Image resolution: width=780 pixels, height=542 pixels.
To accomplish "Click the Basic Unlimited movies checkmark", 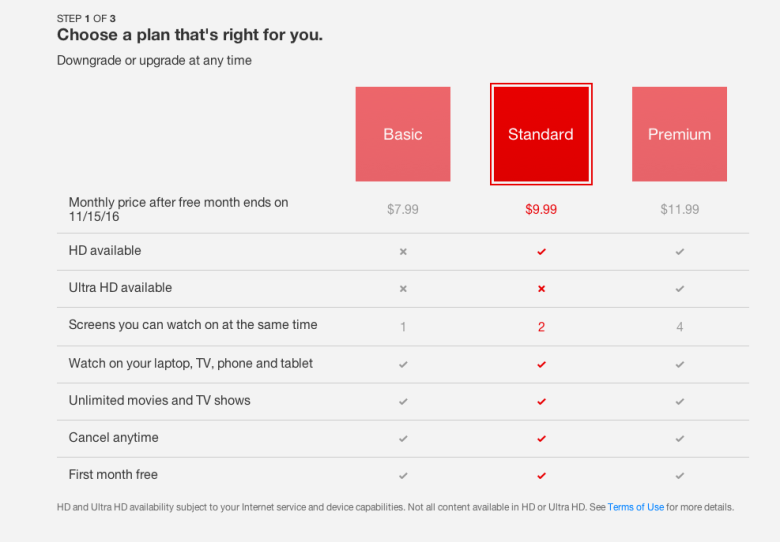I will tap(403, 402).
